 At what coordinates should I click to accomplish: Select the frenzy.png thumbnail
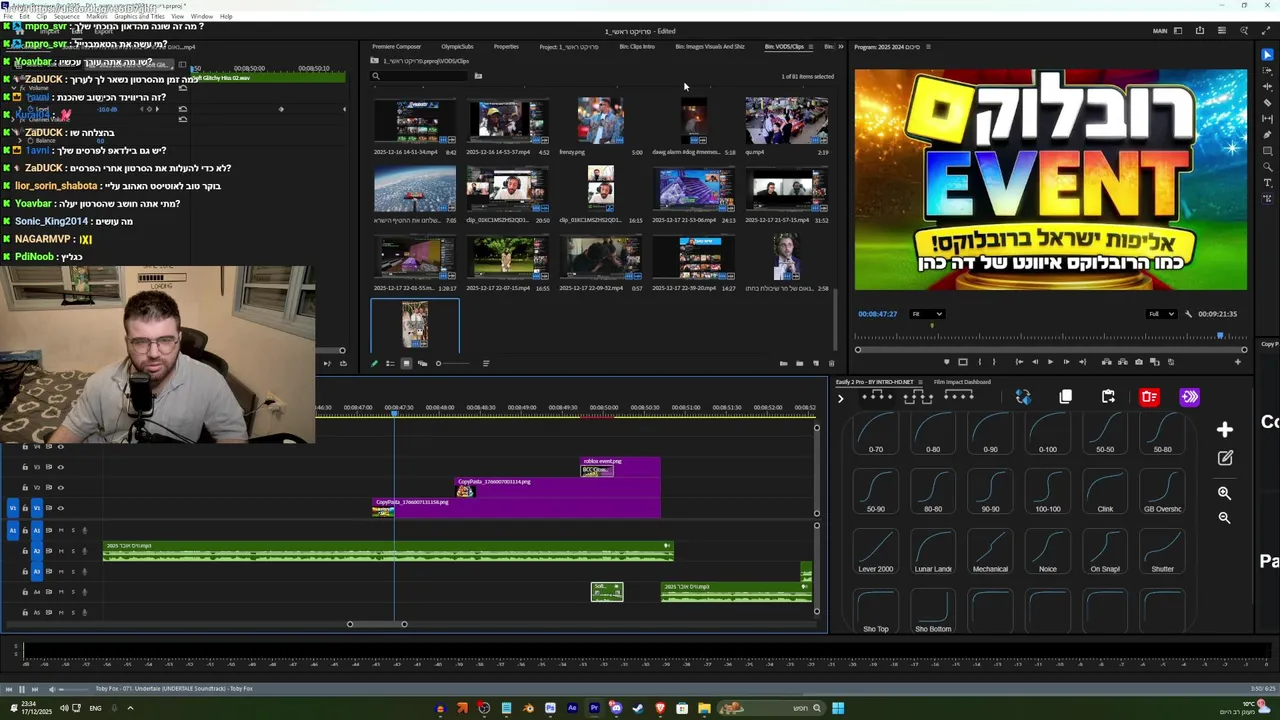click(x=600, y=121)
